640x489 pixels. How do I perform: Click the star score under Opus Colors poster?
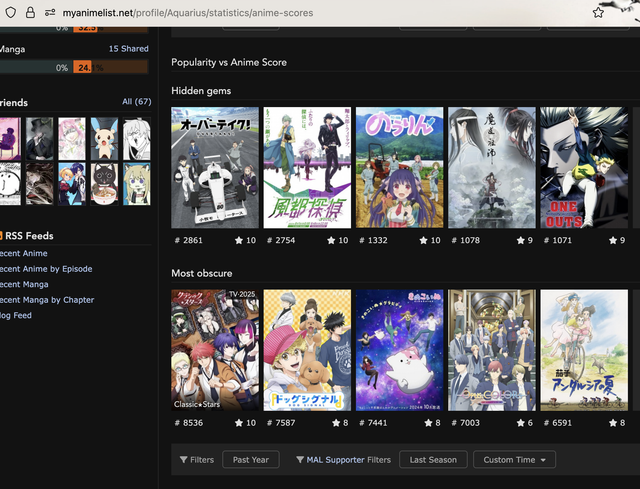[x=524, y=422]
